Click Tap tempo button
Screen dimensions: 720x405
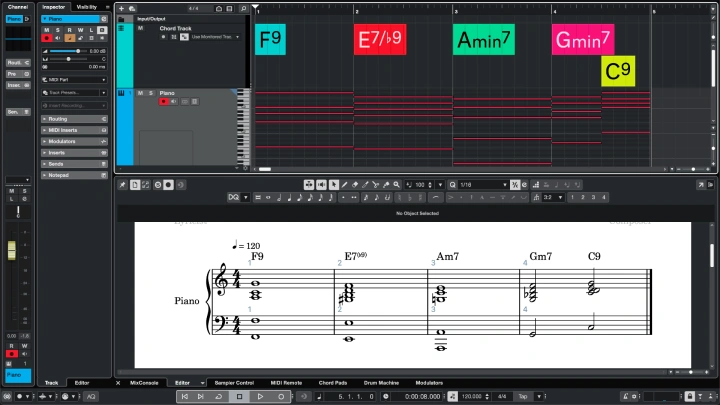(x=523, y=396)
